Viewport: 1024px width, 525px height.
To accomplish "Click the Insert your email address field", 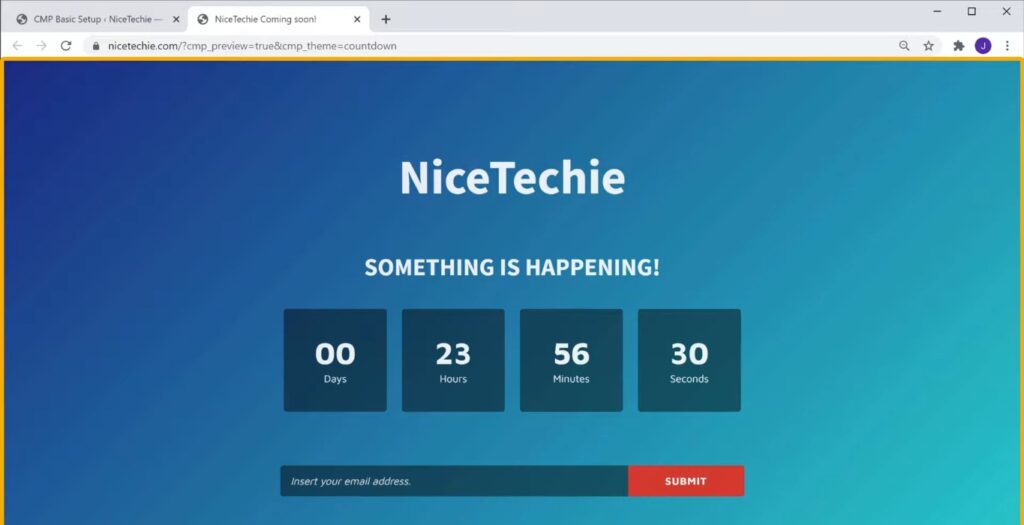I will (x=454, y=481).
